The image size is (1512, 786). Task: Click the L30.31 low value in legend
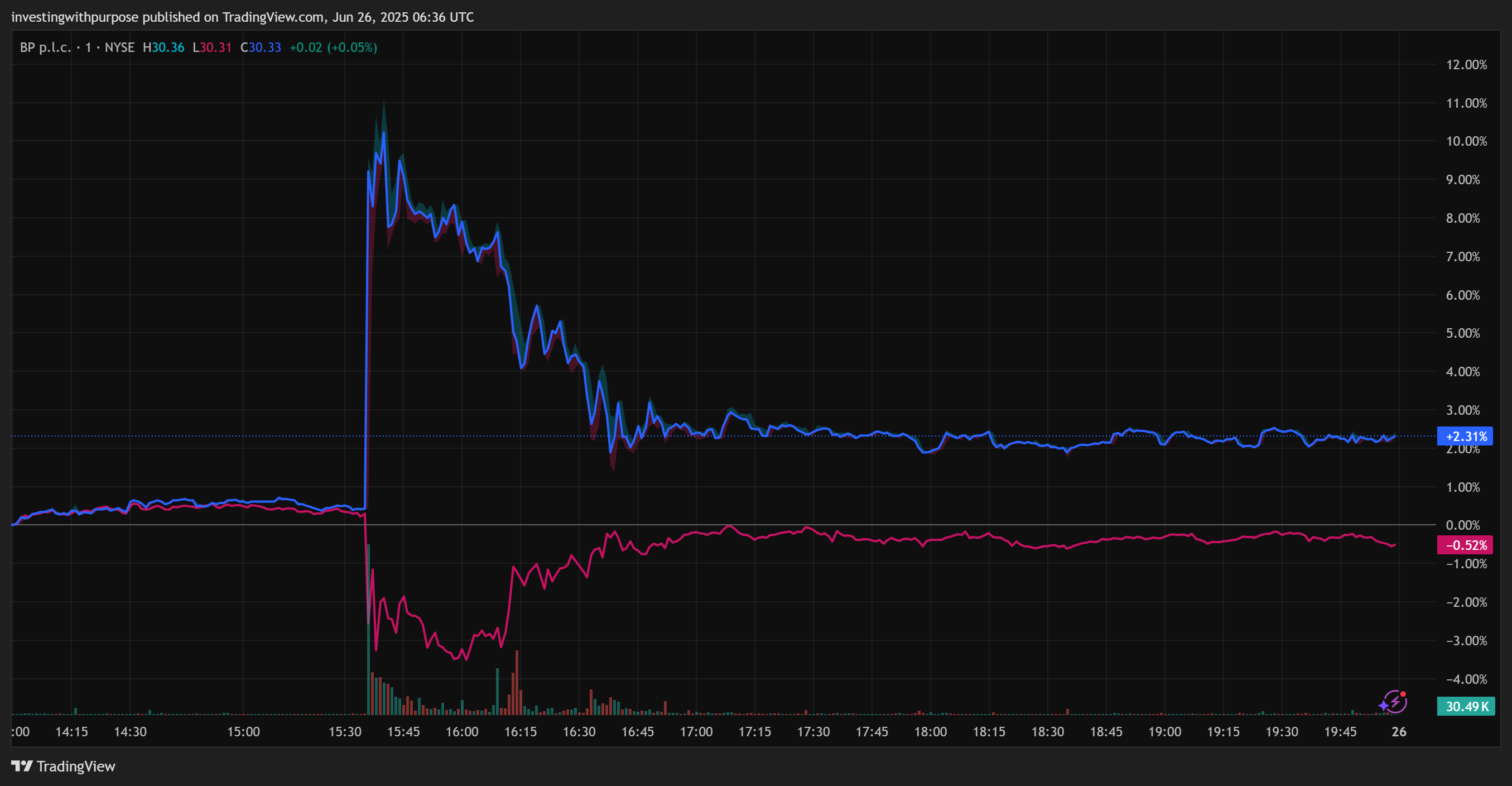click(x=212, y=47)
